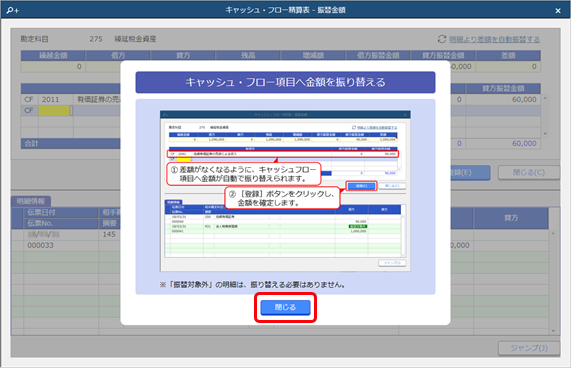Click the 繰越金額 column header
Viewport: 571px width, 368px height.
point(53,55)
